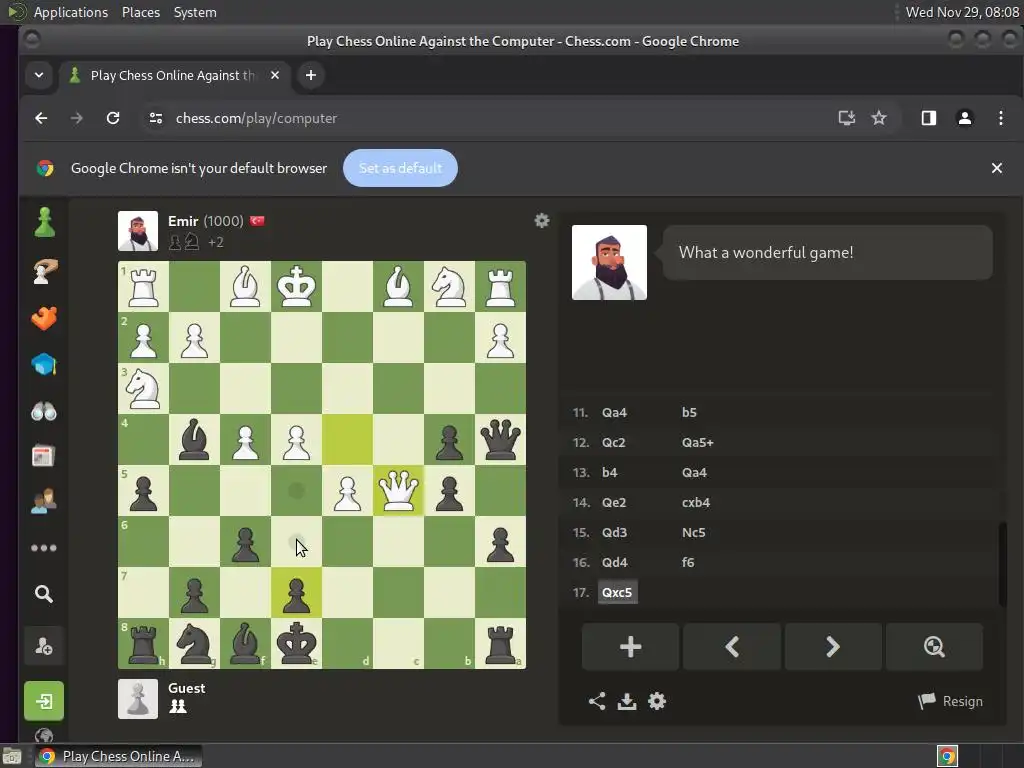
Task: Open the chess.com pawn logo home
Action: [44, 222]
